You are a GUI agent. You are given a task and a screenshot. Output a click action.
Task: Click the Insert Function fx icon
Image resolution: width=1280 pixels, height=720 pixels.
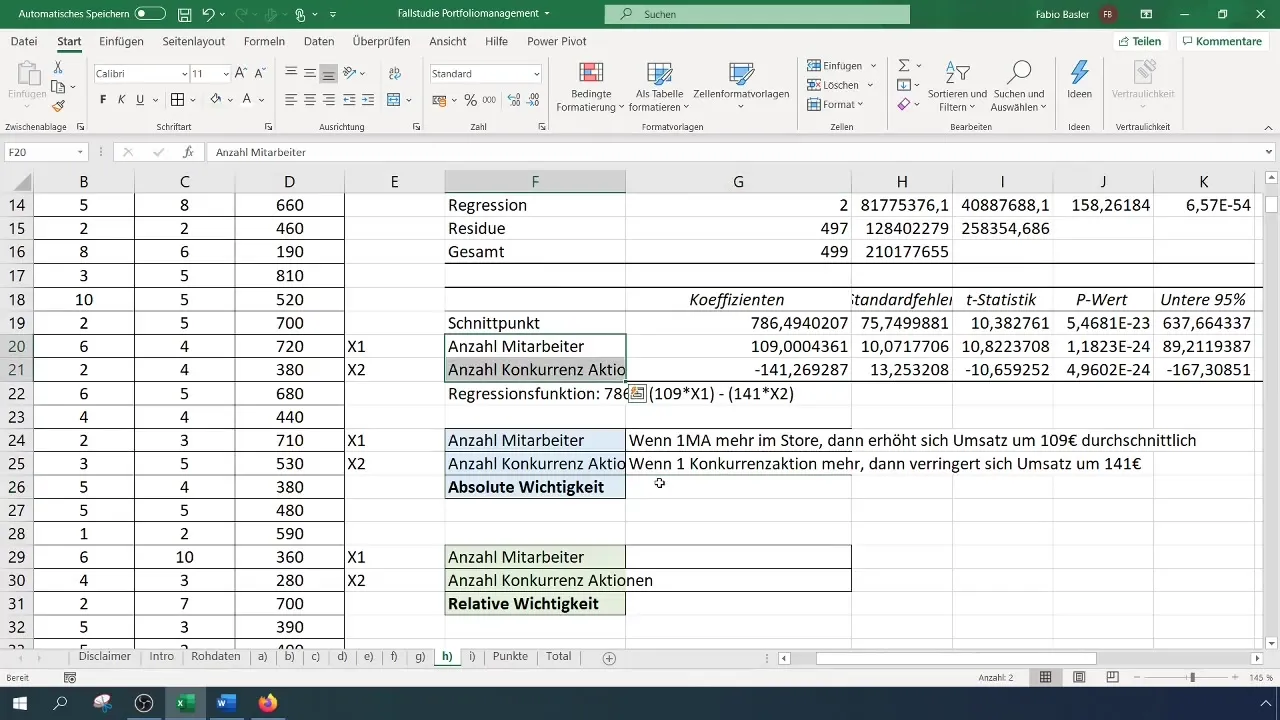[x=187, y=152]
